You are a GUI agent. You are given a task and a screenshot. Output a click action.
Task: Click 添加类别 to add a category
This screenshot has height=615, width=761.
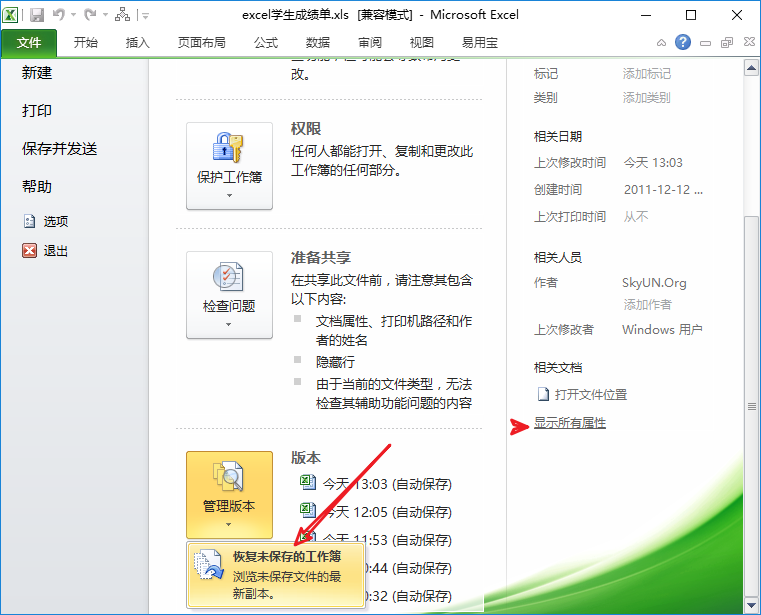(x=646, y=98)
